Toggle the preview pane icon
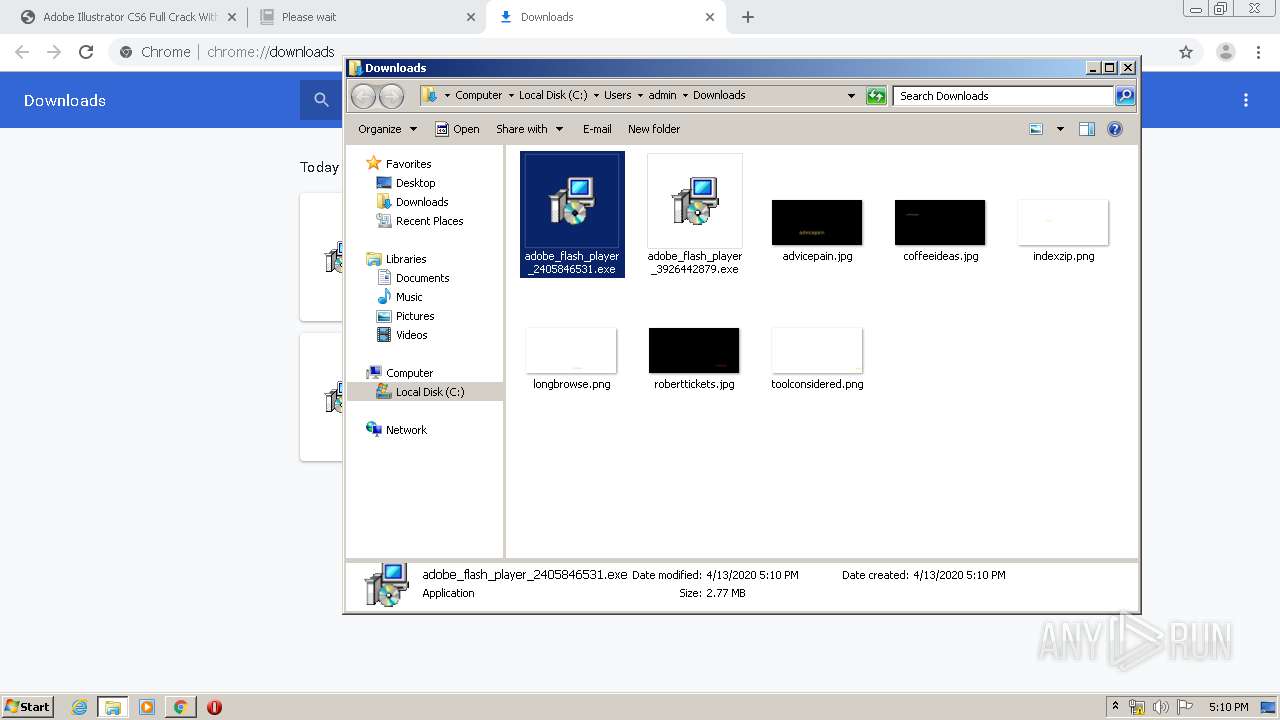 1087,129
